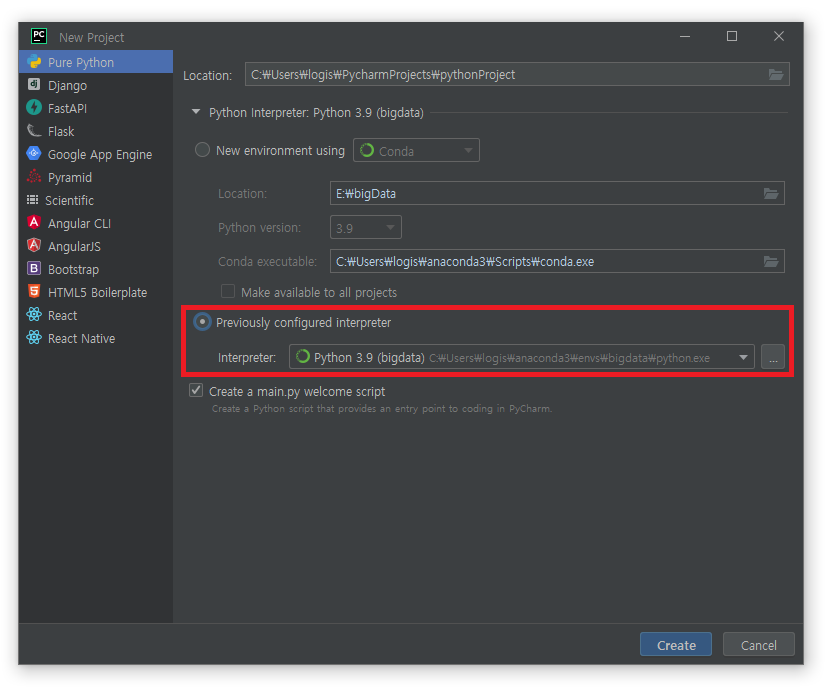Image resolution: width=829 pixels, height=691 pixels.
Task: Click the Scientific grid icon
Action: pyautogui.click(x=33, y=200)
